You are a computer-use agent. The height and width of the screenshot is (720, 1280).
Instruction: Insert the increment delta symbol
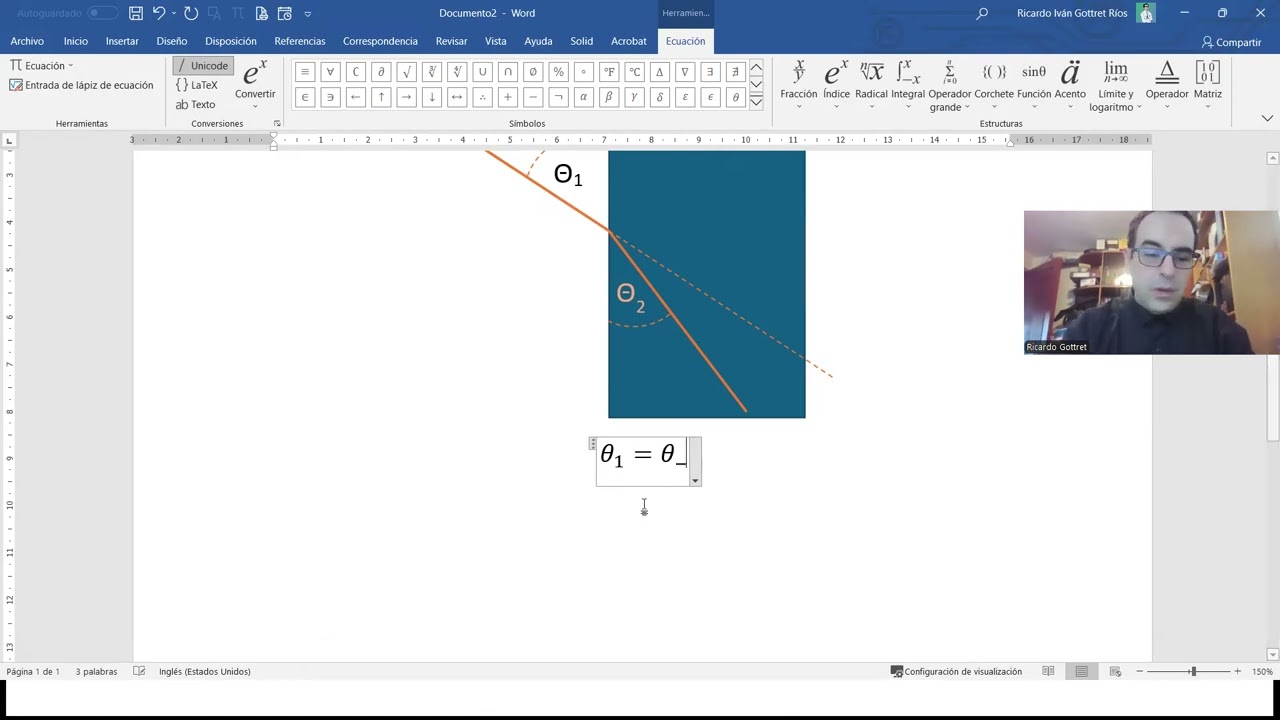(x=659, y=72)
